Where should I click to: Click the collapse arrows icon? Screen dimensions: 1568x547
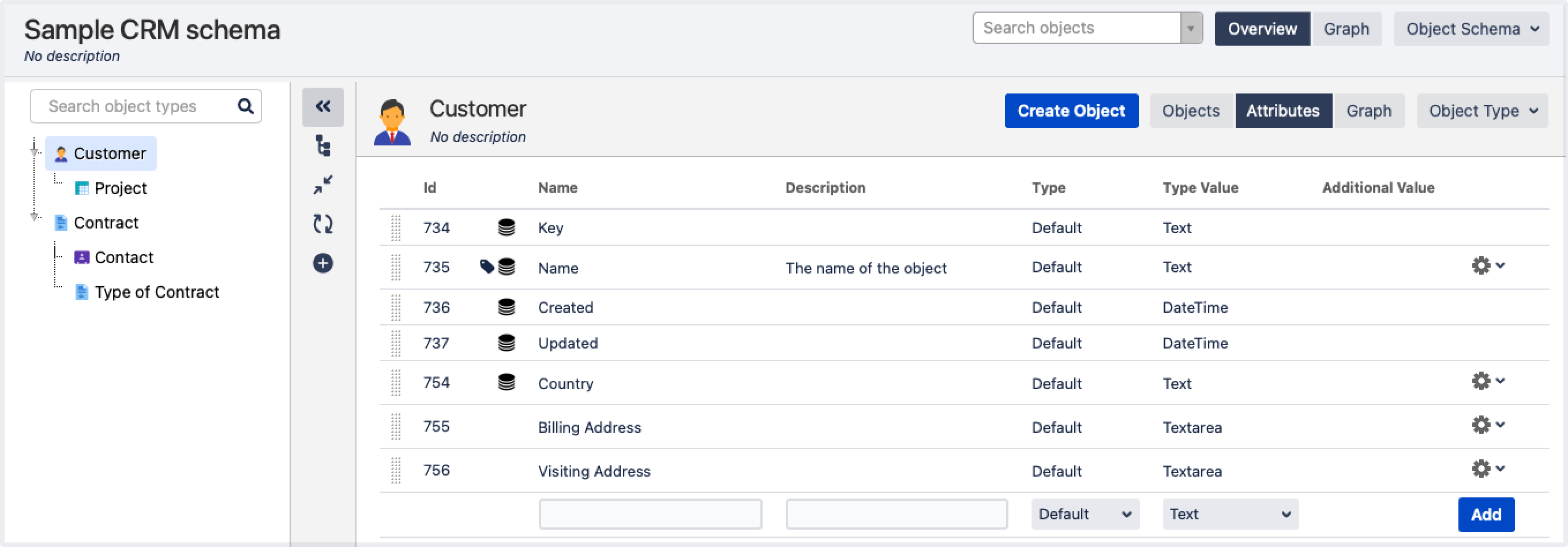(x=322, y=185)
